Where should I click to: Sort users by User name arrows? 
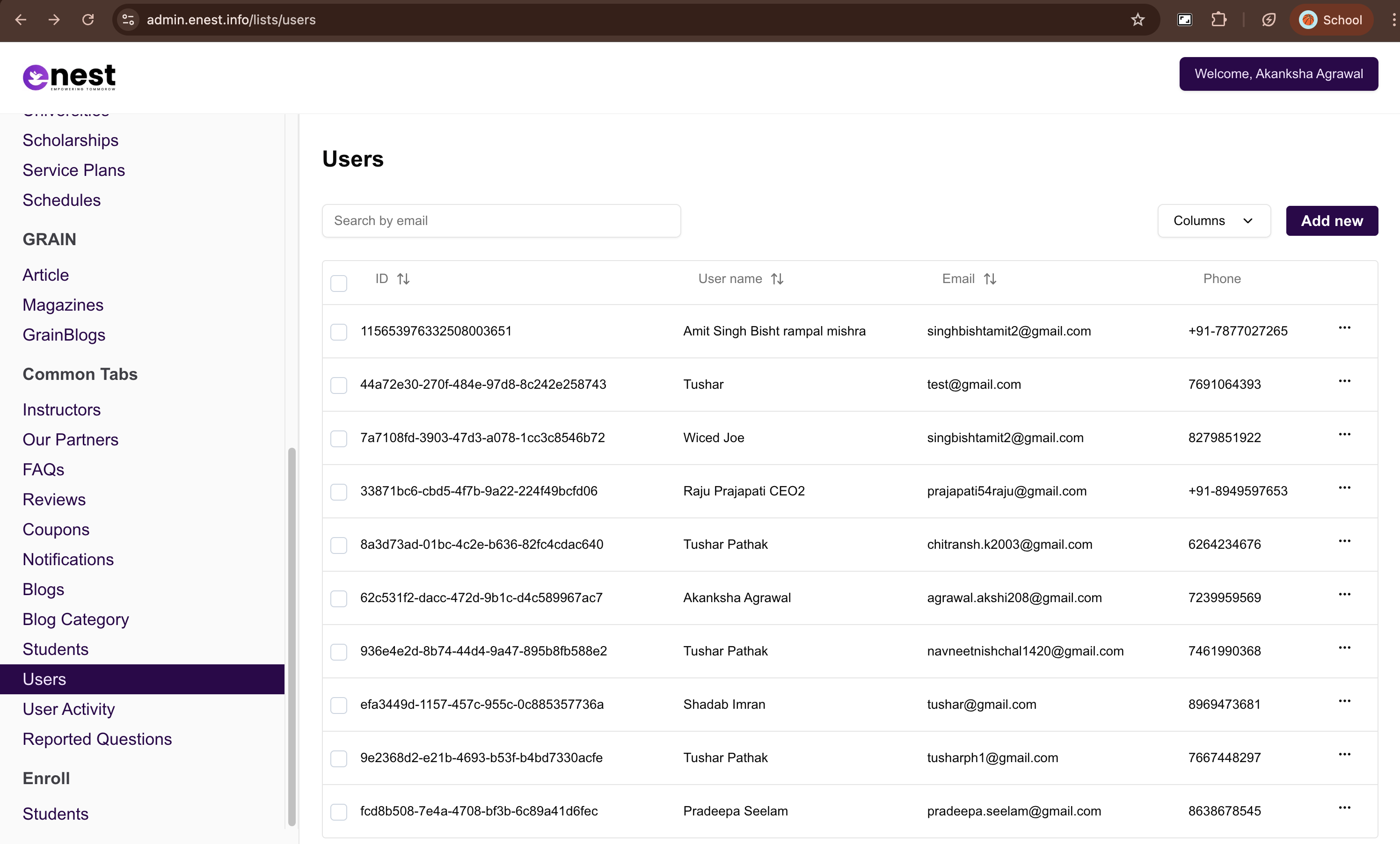[x=777, y=279]
